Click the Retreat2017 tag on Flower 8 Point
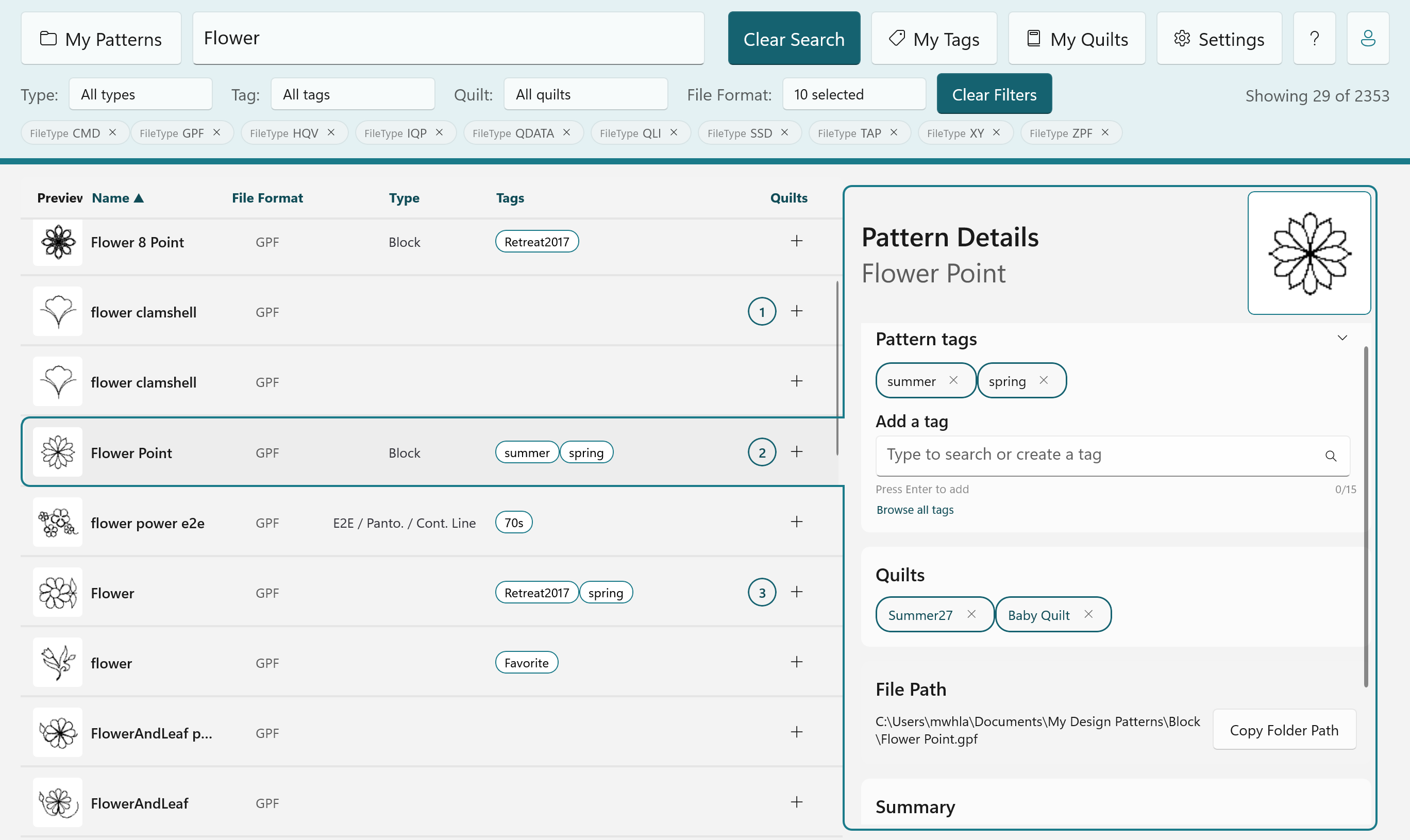1410x840 pixels. click(x=536, y=242)
